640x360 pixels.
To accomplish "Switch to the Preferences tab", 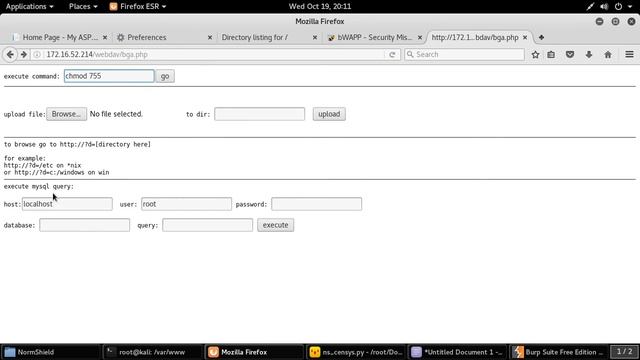I will click(163, 37).
